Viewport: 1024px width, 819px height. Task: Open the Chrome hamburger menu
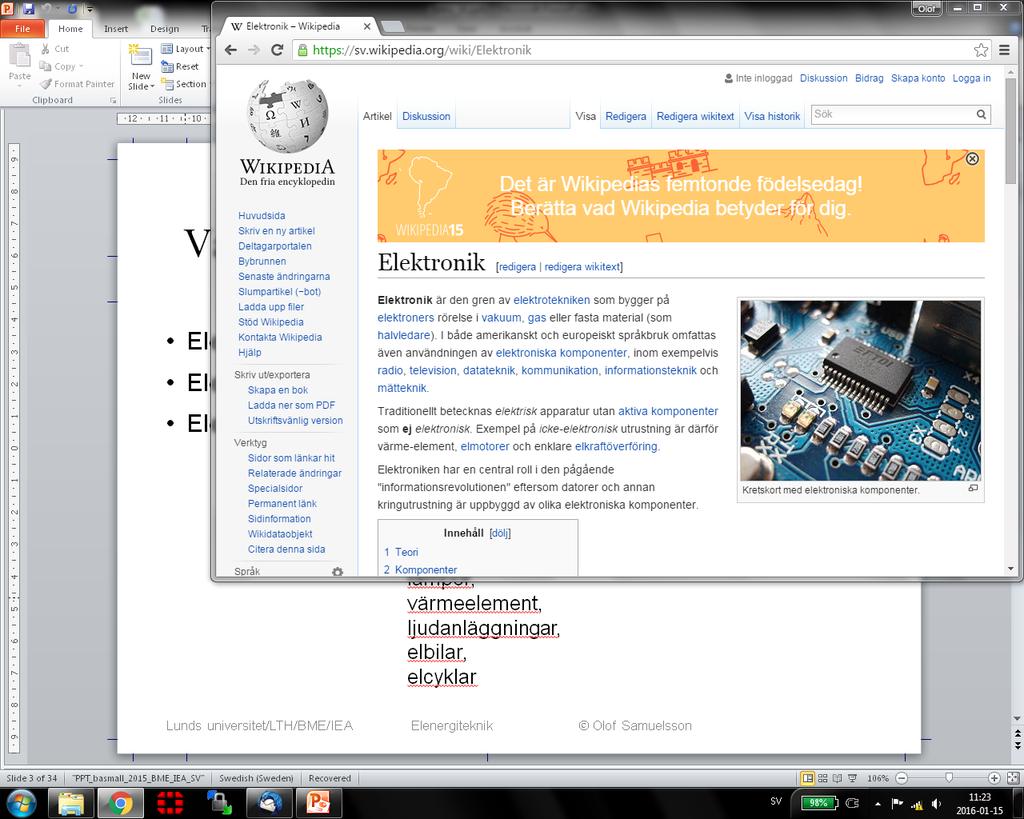(1004, 50)
